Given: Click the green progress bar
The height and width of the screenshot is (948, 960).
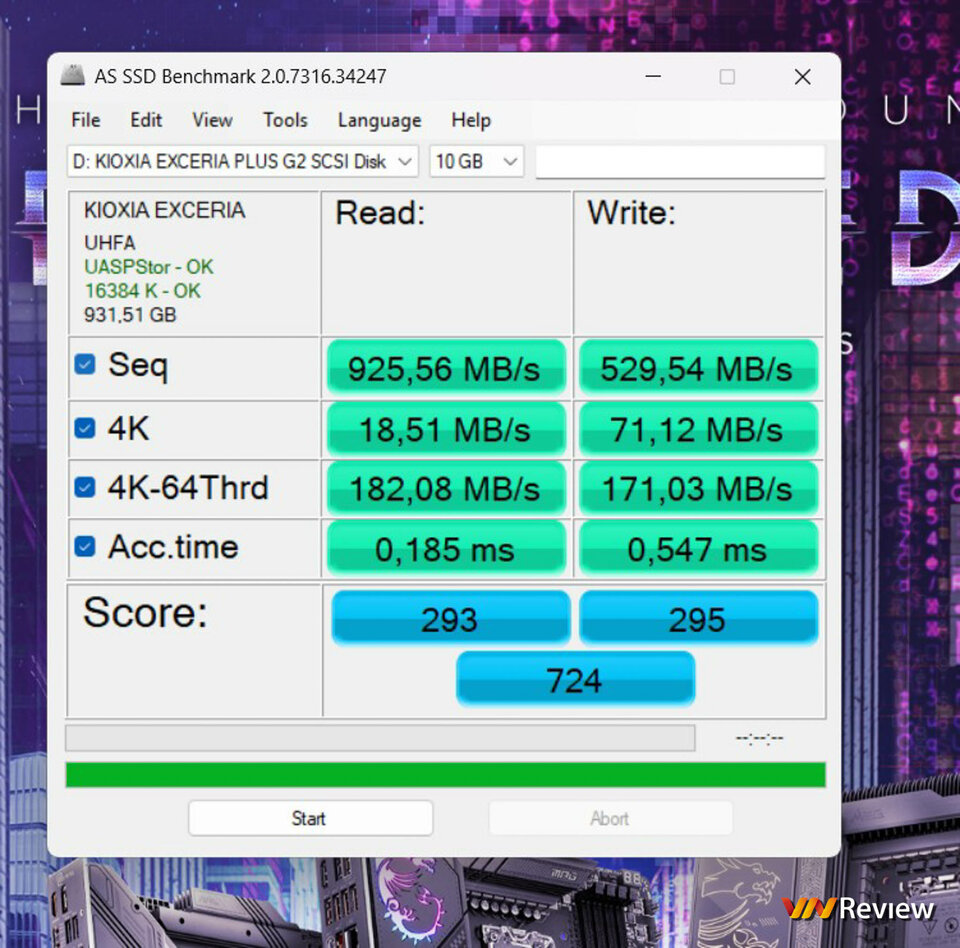Looking at the screenshot, I should (446, 775).
